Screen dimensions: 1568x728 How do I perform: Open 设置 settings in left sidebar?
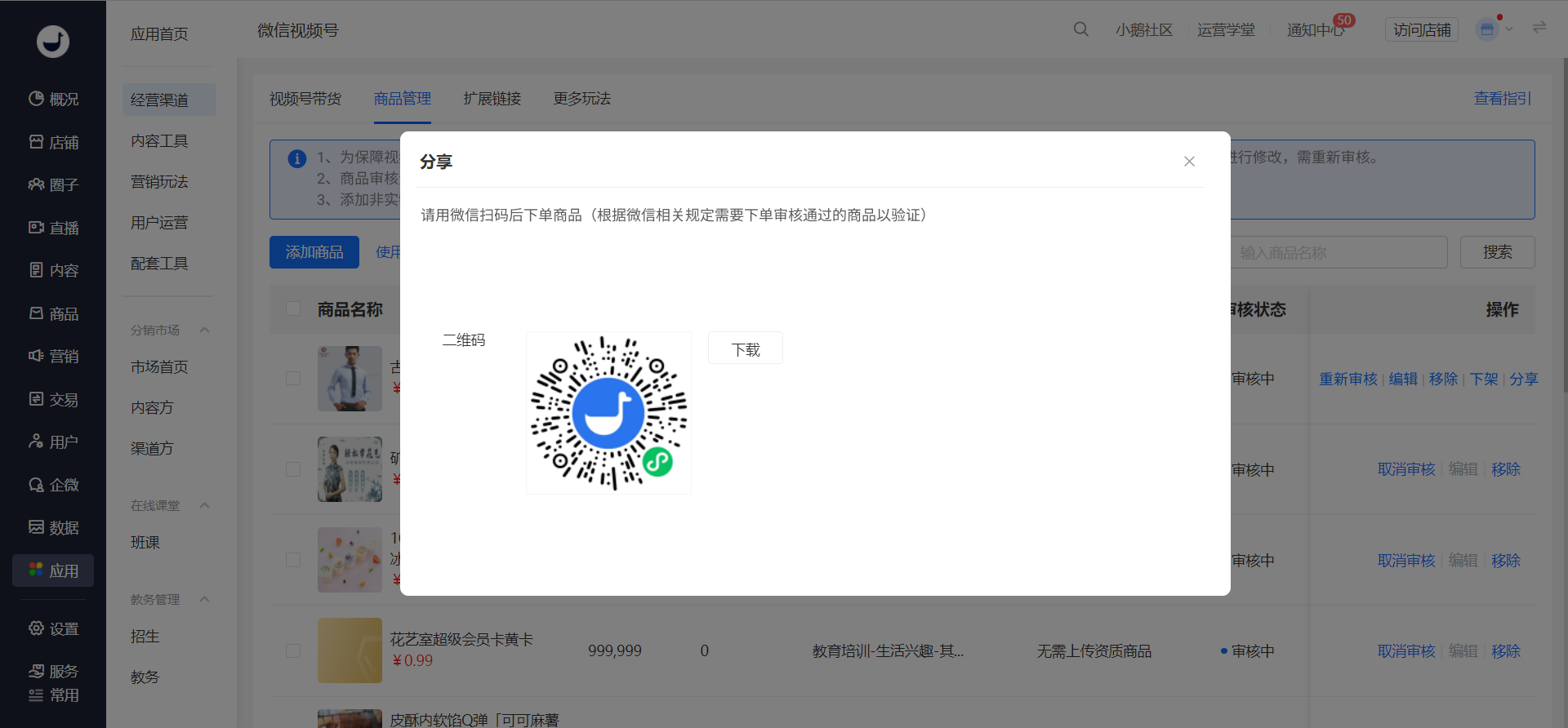[x=53, y=628]
